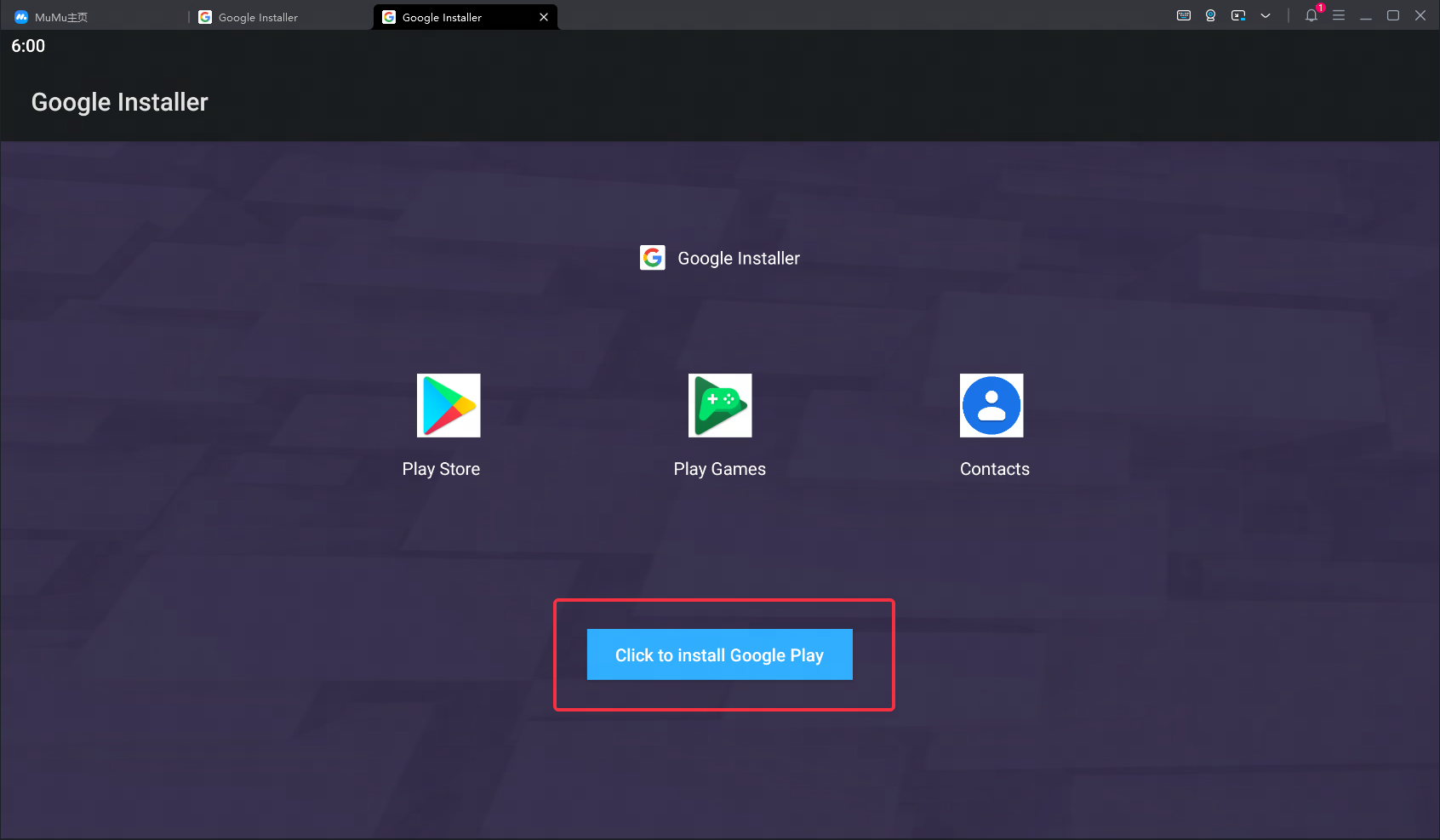
Task: Open the screen recording icon in title bar
Action: pyautogui.click(x=1238, y=15)
